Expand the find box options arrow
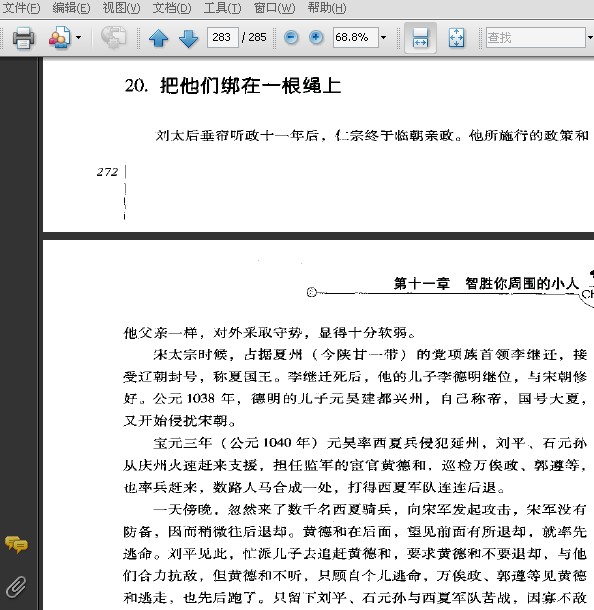The height and width of the screenshot is (610, 594). (590, 38)
